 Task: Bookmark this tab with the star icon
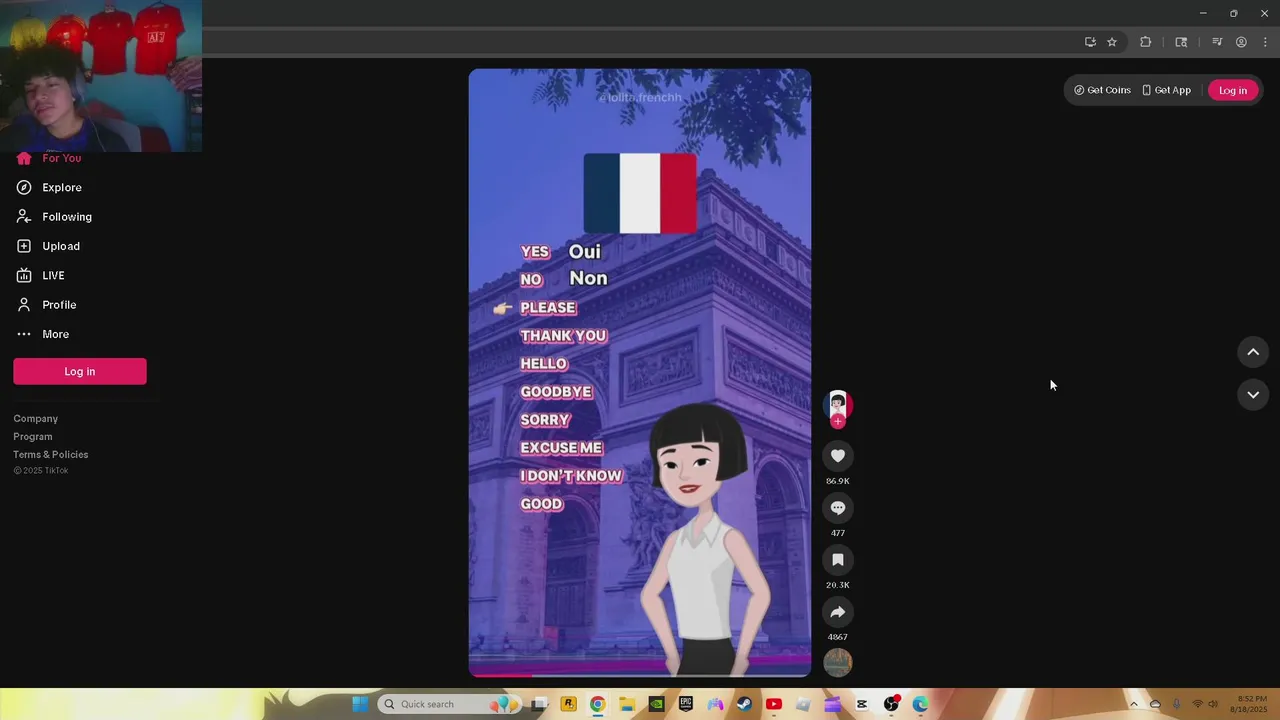(1111, 42)
